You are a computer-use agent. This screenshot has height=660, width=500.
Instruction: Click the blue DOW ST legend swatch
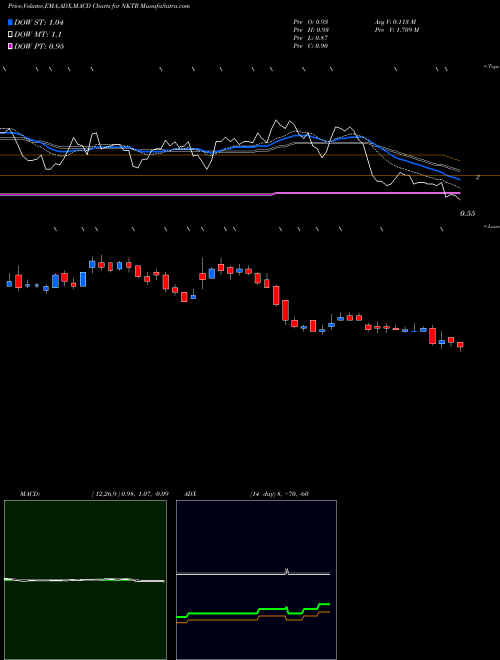click(10, 22)
